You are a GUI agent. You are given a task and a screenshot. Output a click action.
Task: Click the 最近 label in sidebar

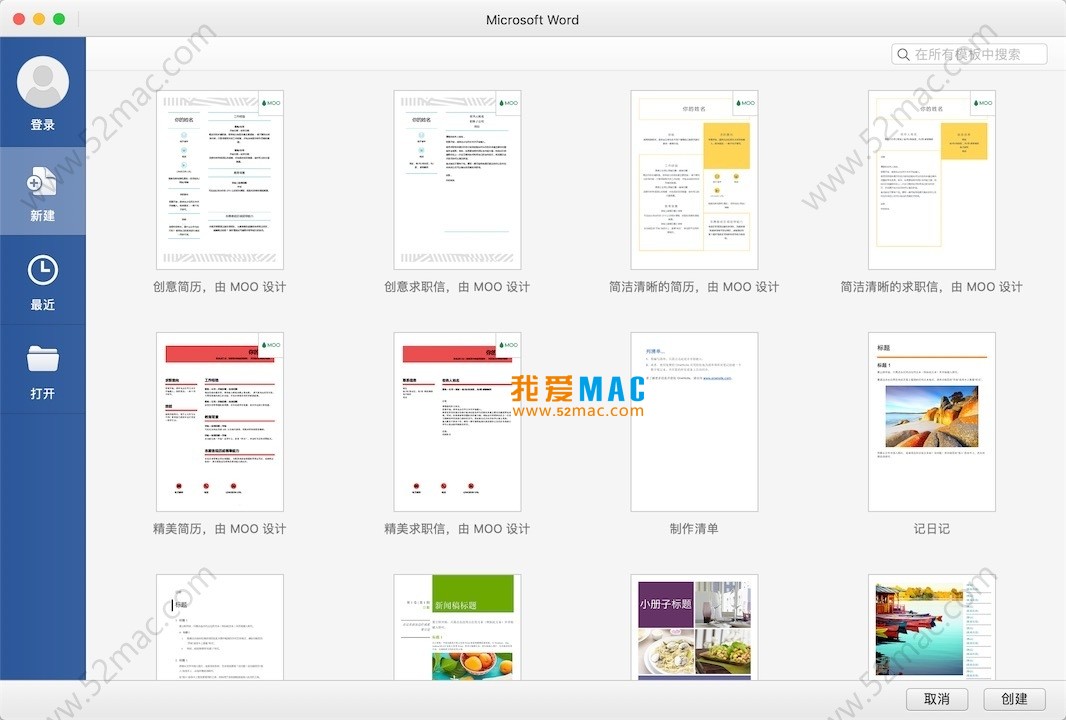click(x=43, y=305)
